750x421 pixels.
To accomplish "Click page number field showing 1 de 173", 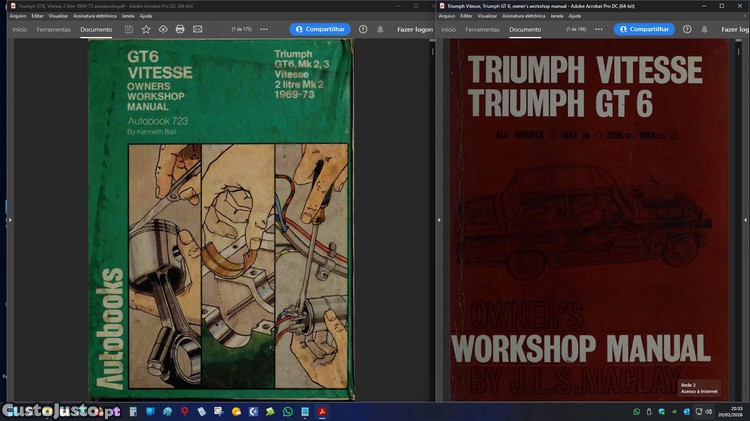I will (241, 29).
